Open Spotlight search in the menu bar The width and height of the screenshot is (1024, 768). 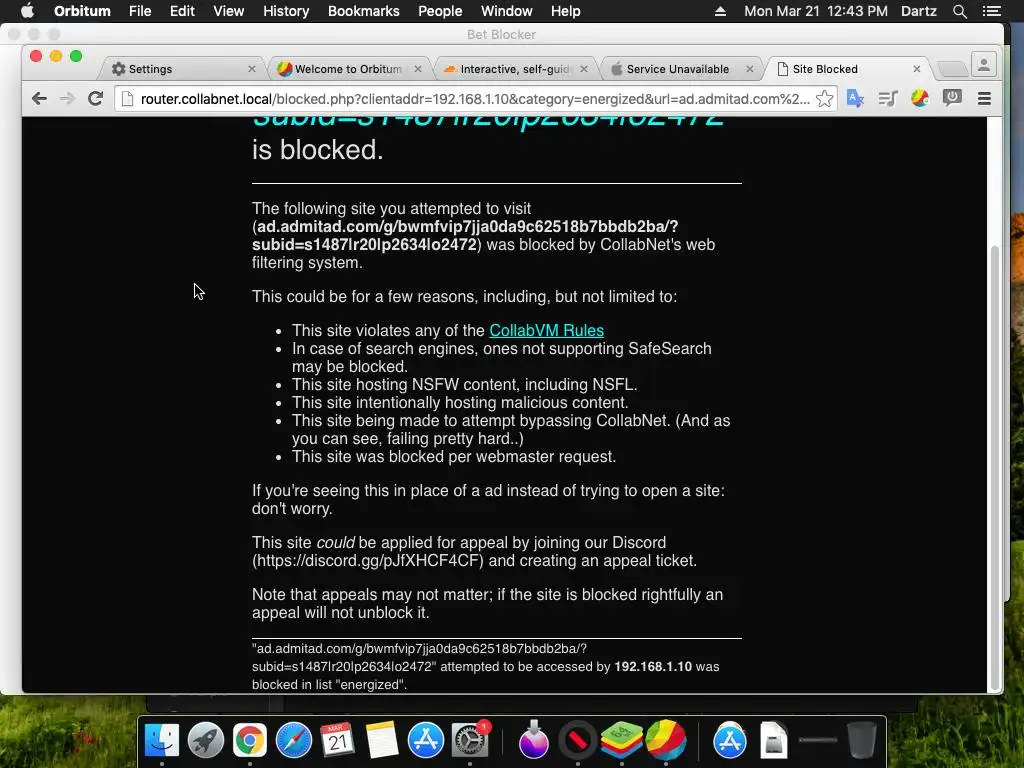click(x=959, y=11)
